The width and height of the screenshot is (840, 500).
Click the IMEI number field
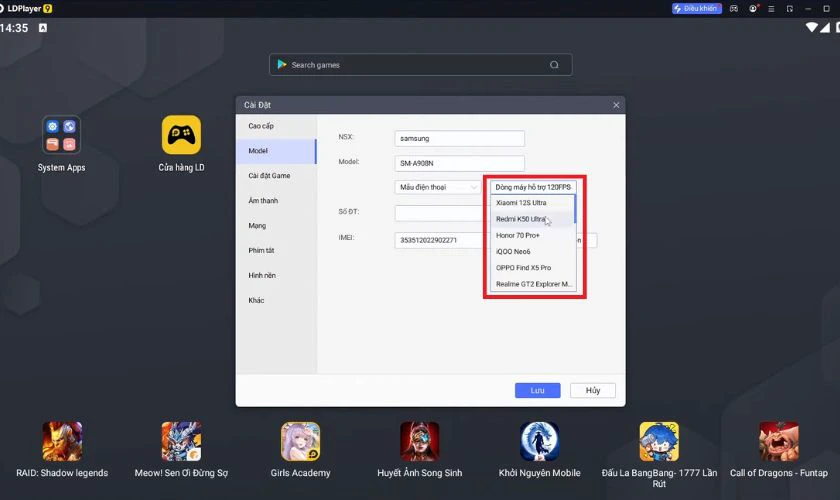(x=439, y=240)
